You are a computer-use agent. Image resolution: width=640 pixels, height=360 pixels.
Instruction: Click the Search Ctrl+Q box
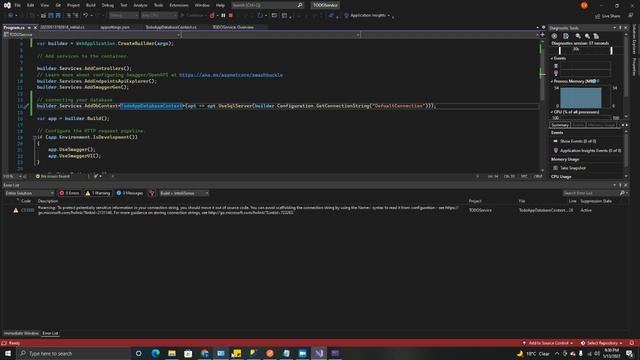pos(267,5)
